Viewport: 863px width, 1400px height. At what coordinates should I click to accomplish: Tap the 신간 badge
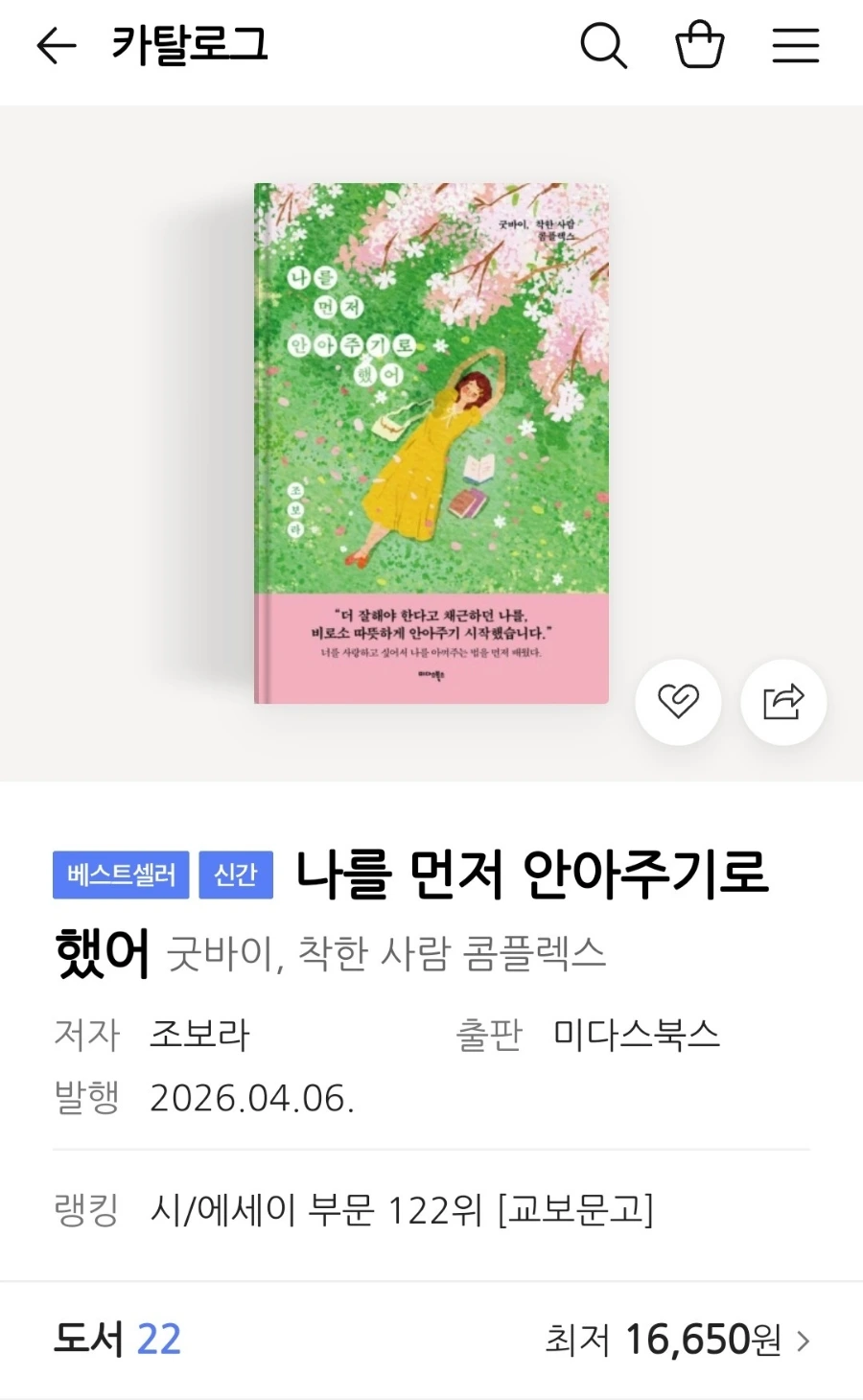coord(236,875)
